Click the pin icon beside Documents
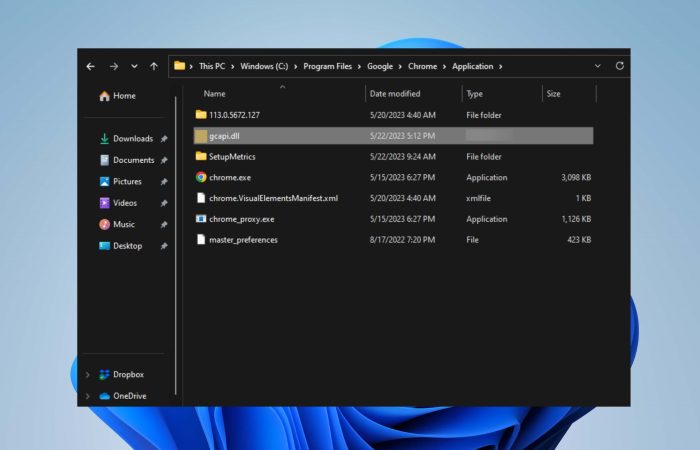 [164, 160]
